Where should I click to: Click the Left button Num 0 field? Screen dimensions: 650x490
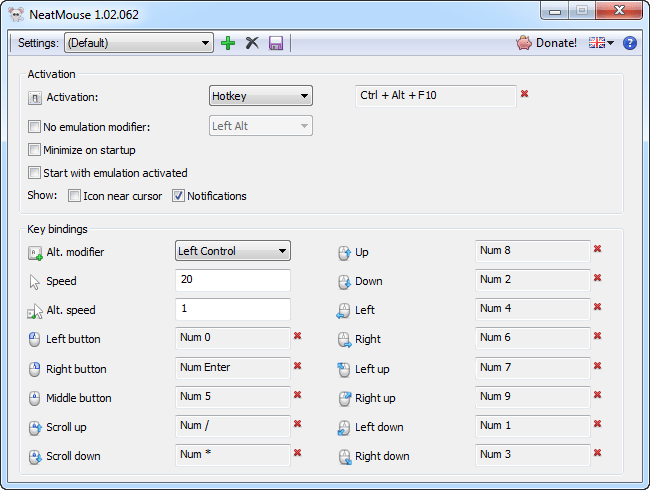233,338
